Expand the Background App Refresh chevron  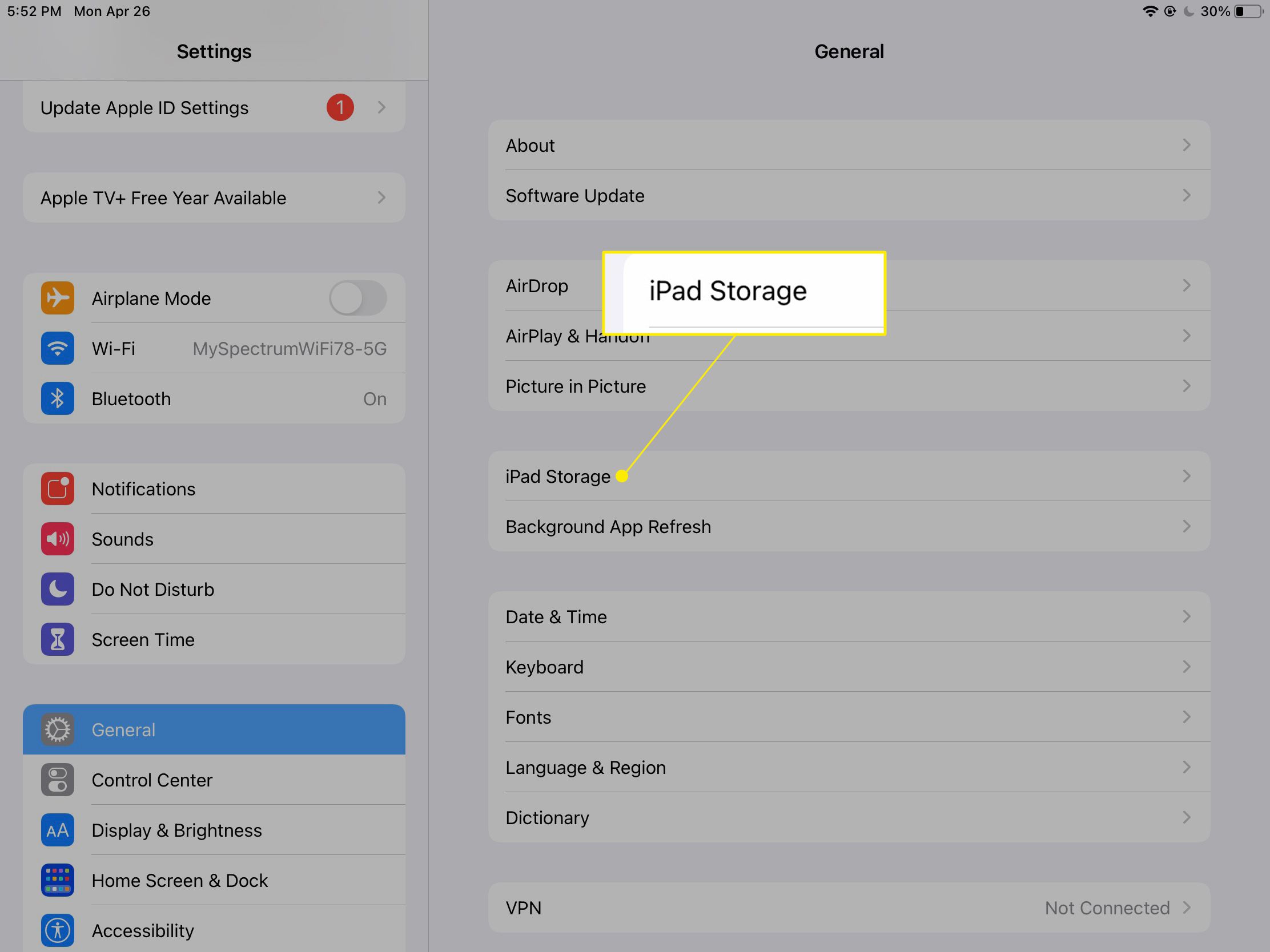1187,526
